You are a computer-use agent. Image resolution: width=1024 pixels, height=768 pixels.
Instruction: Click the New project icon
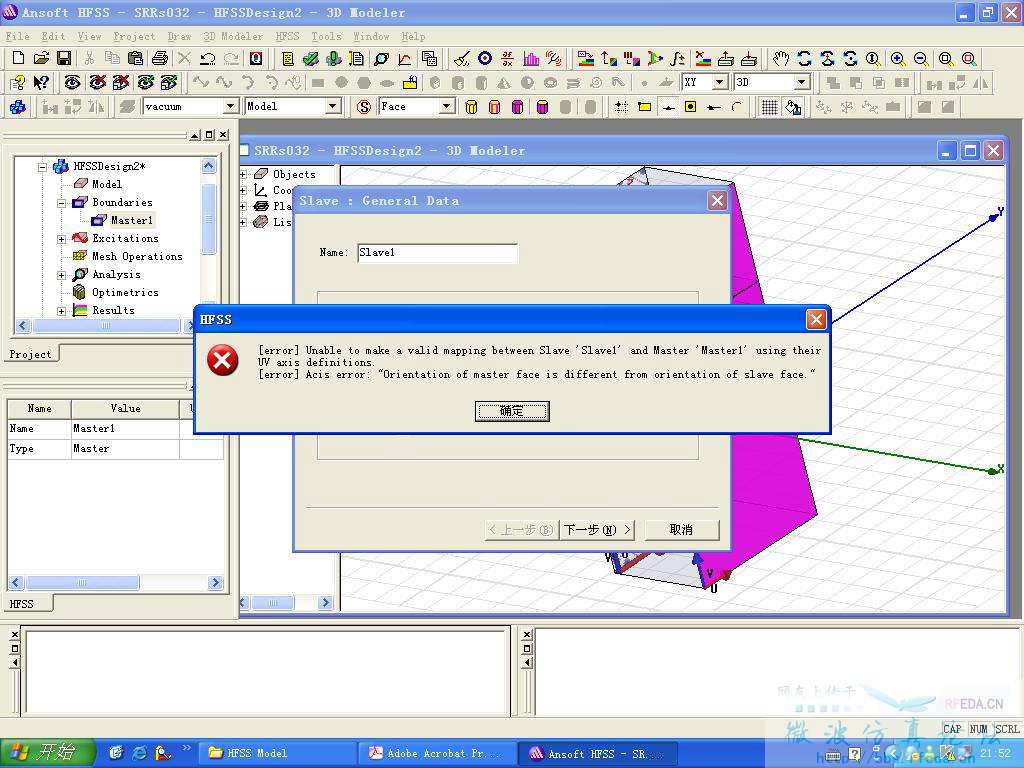coord(18,58)
